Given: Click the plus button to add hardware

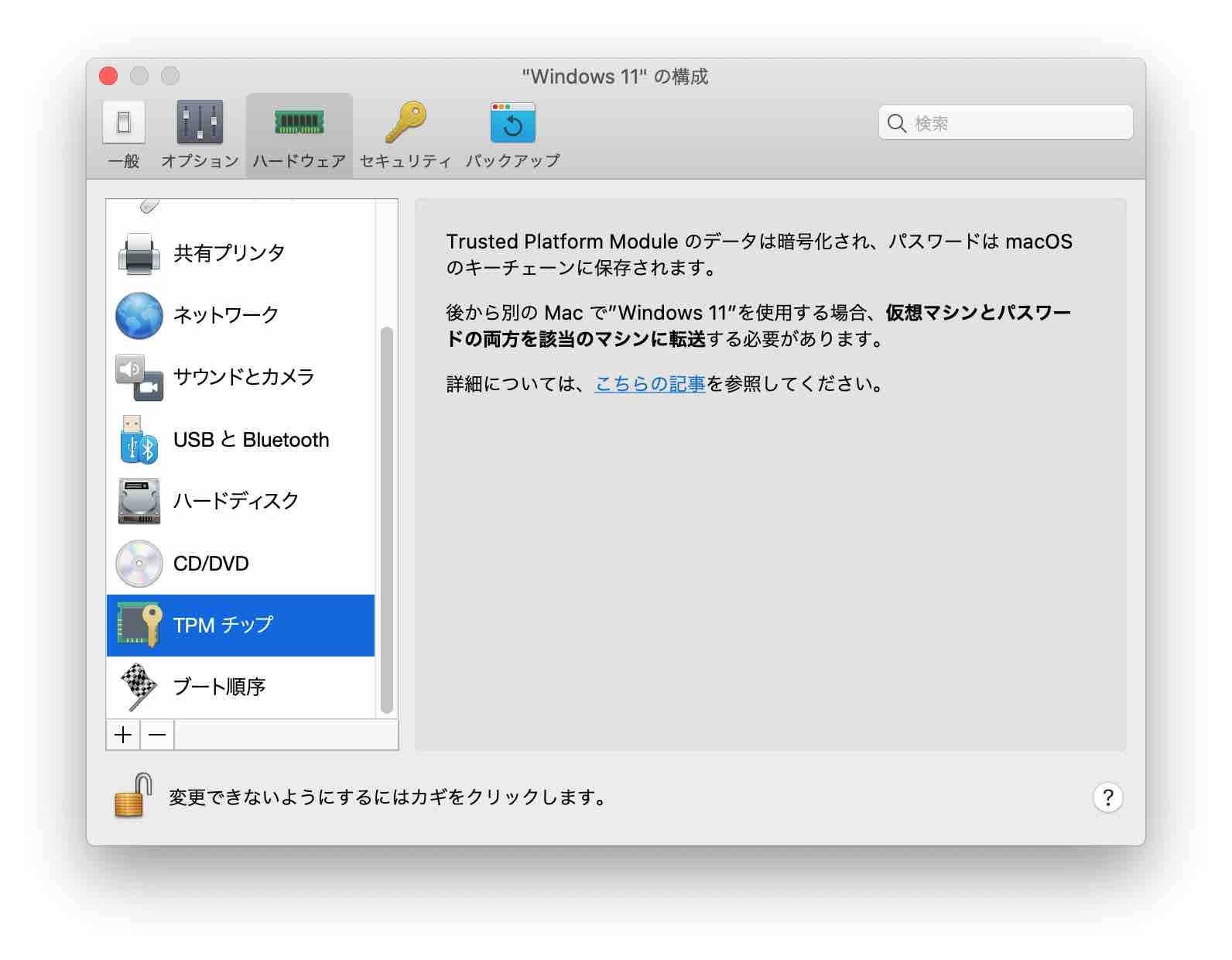Looking at the screenshot, I should point(123,735).
